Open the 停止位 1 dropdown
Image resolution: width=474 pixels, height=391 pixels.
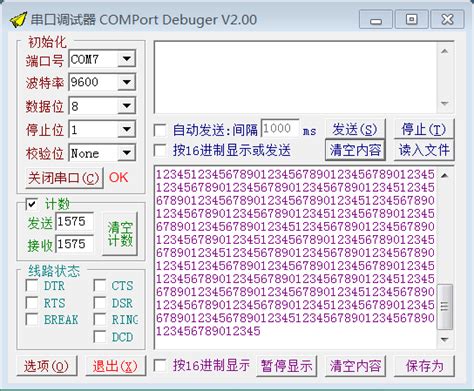pos(127,129)
